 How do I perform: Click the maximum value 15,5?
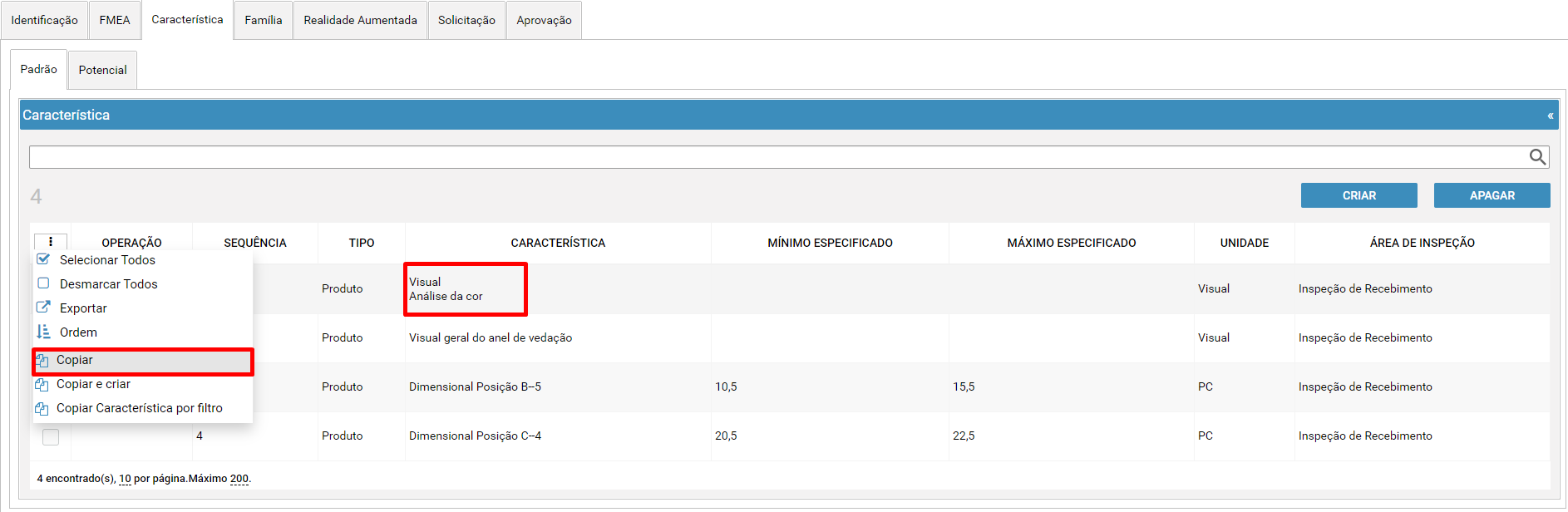pos(964,386)
